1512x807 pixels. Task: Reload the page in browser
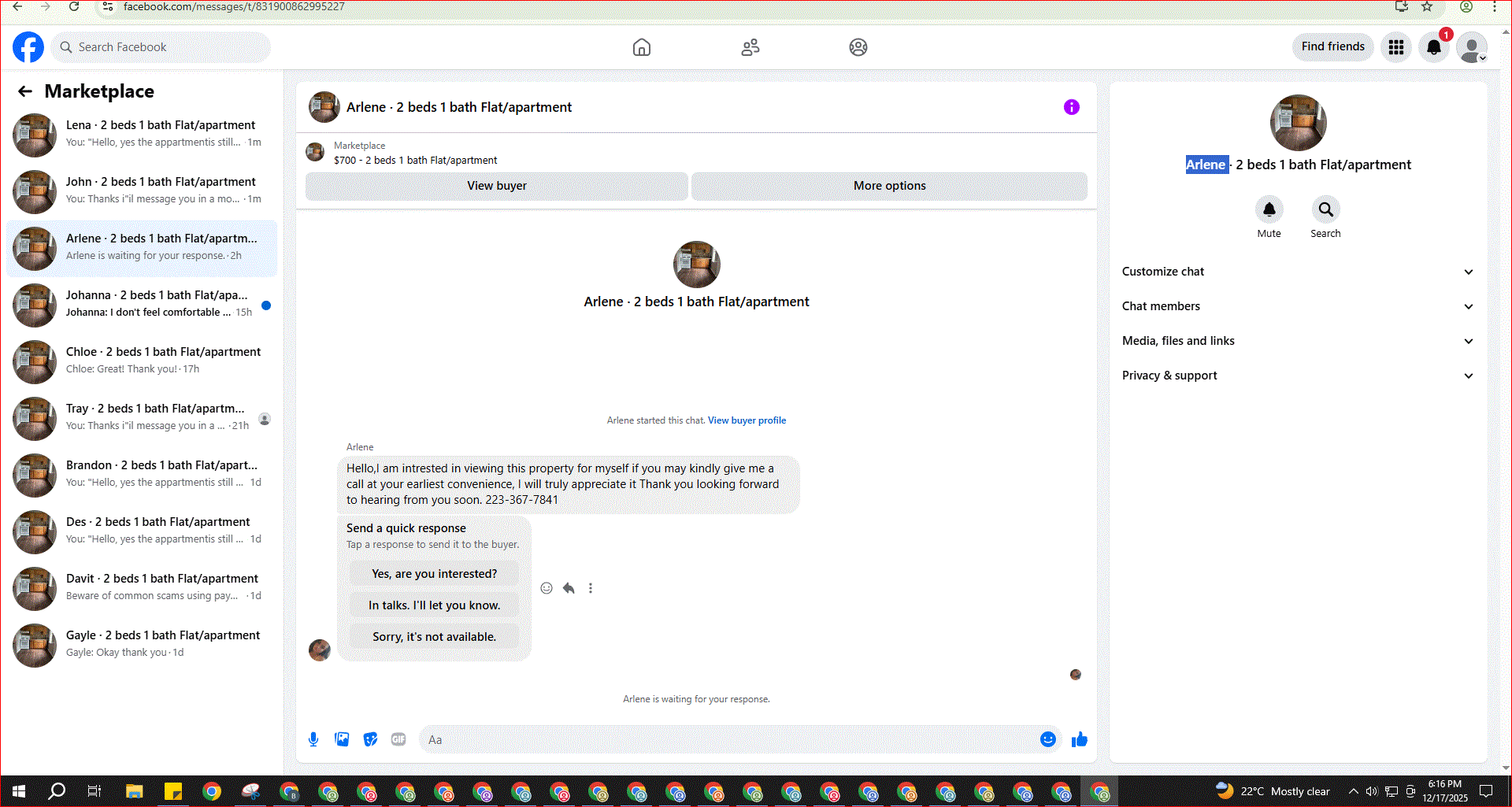74,6
